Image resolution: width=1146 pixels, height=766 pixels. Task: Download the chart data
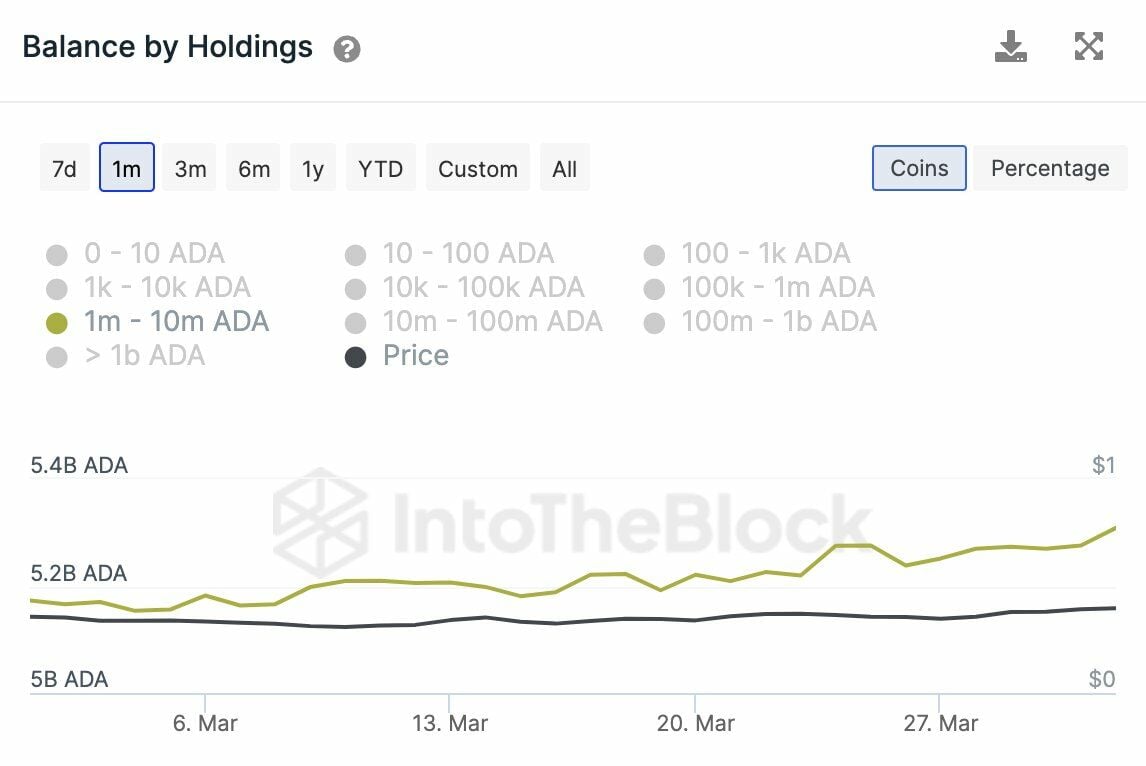pos(1011,47)
